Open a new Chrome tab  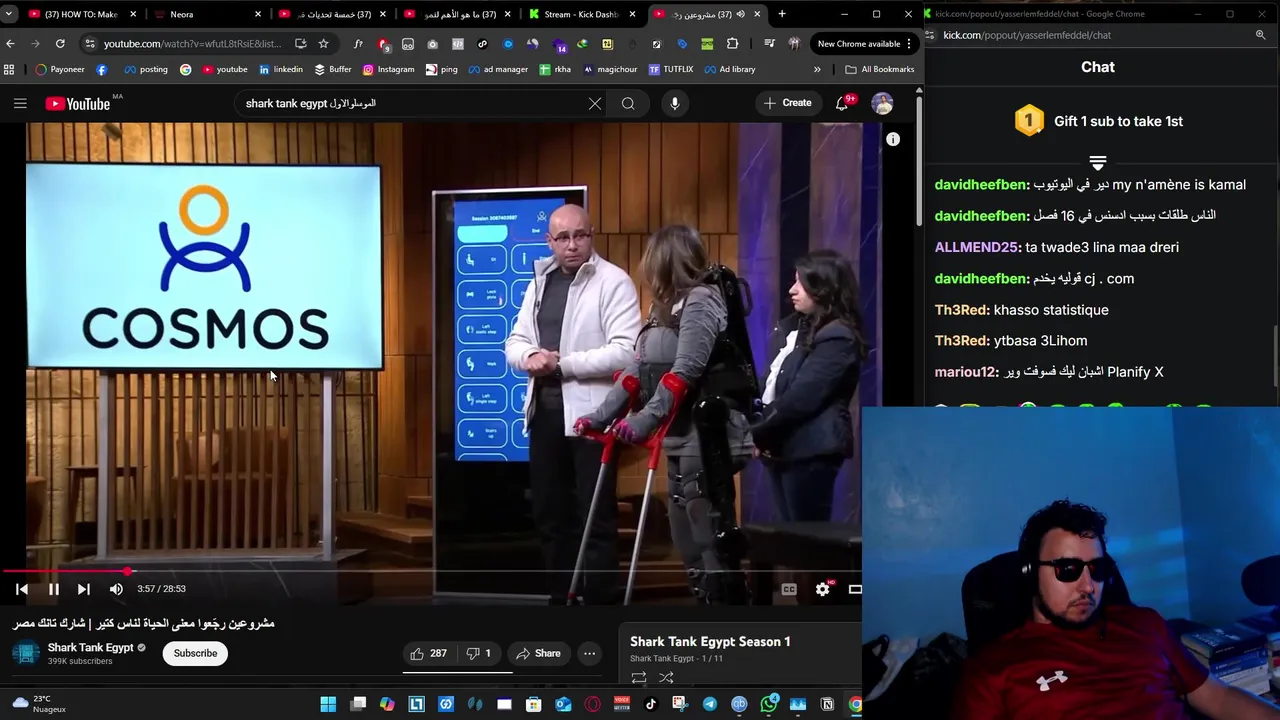[782, 14]
